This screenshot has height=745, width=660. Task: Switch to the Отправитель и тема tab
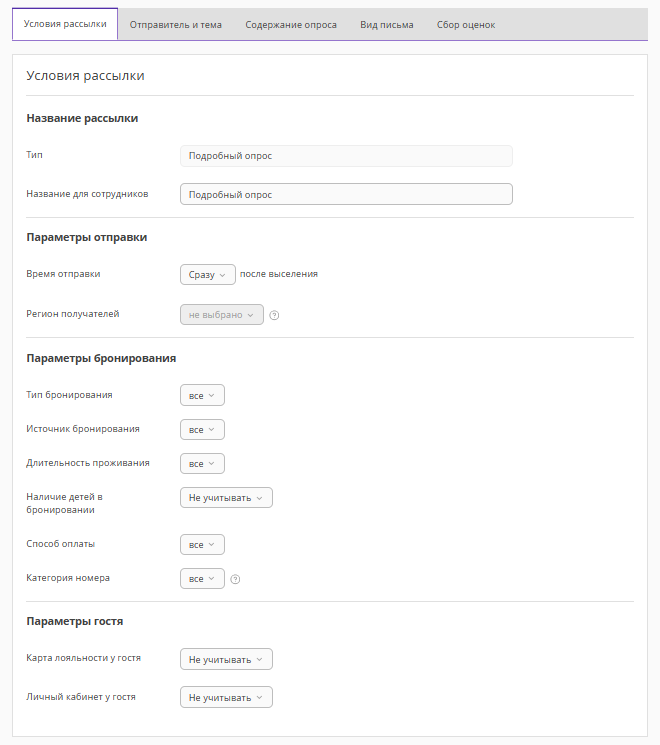[176, 24]
